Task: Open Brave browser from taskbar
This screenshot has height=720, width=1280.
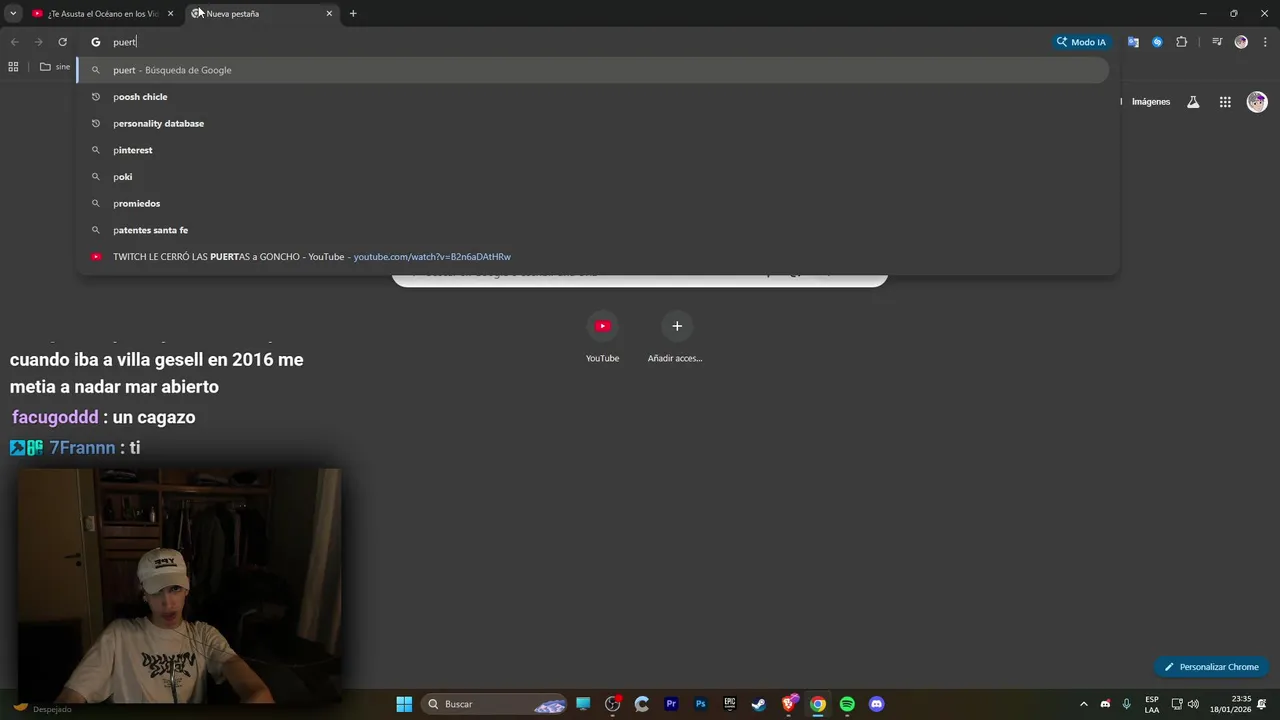Action: (x=789, y=704)
